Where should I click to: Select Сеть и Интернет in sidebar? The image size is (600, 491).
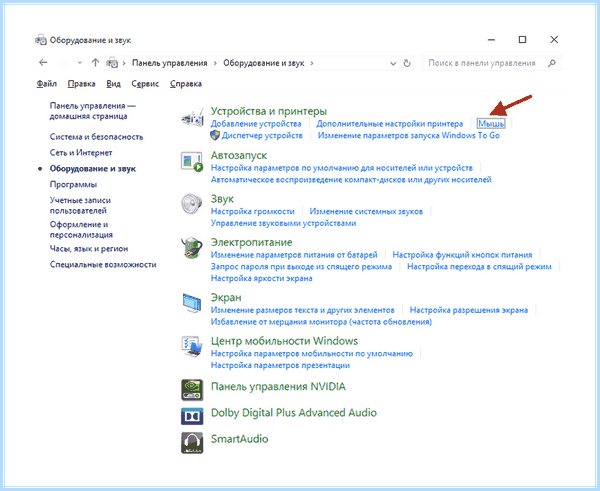coord(81,153)
